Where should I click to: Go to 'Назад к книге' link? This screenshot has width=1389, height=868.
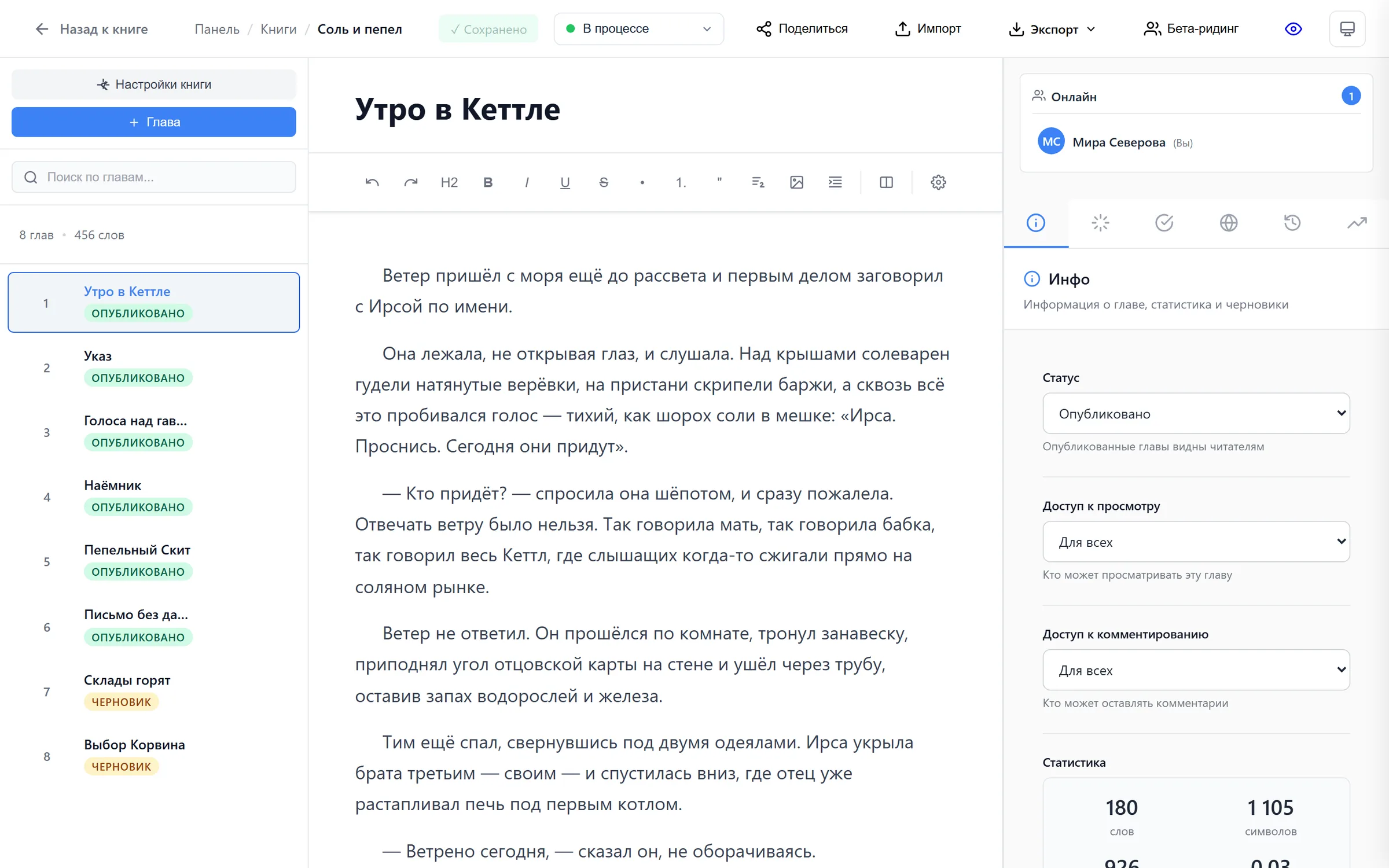tap(91, 29)
